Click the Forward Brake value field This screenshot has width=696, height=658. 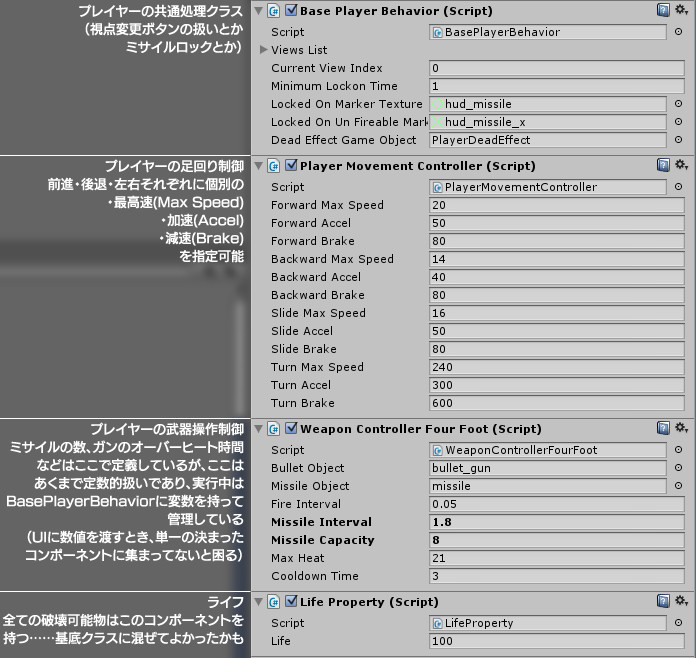coord(557,241)
